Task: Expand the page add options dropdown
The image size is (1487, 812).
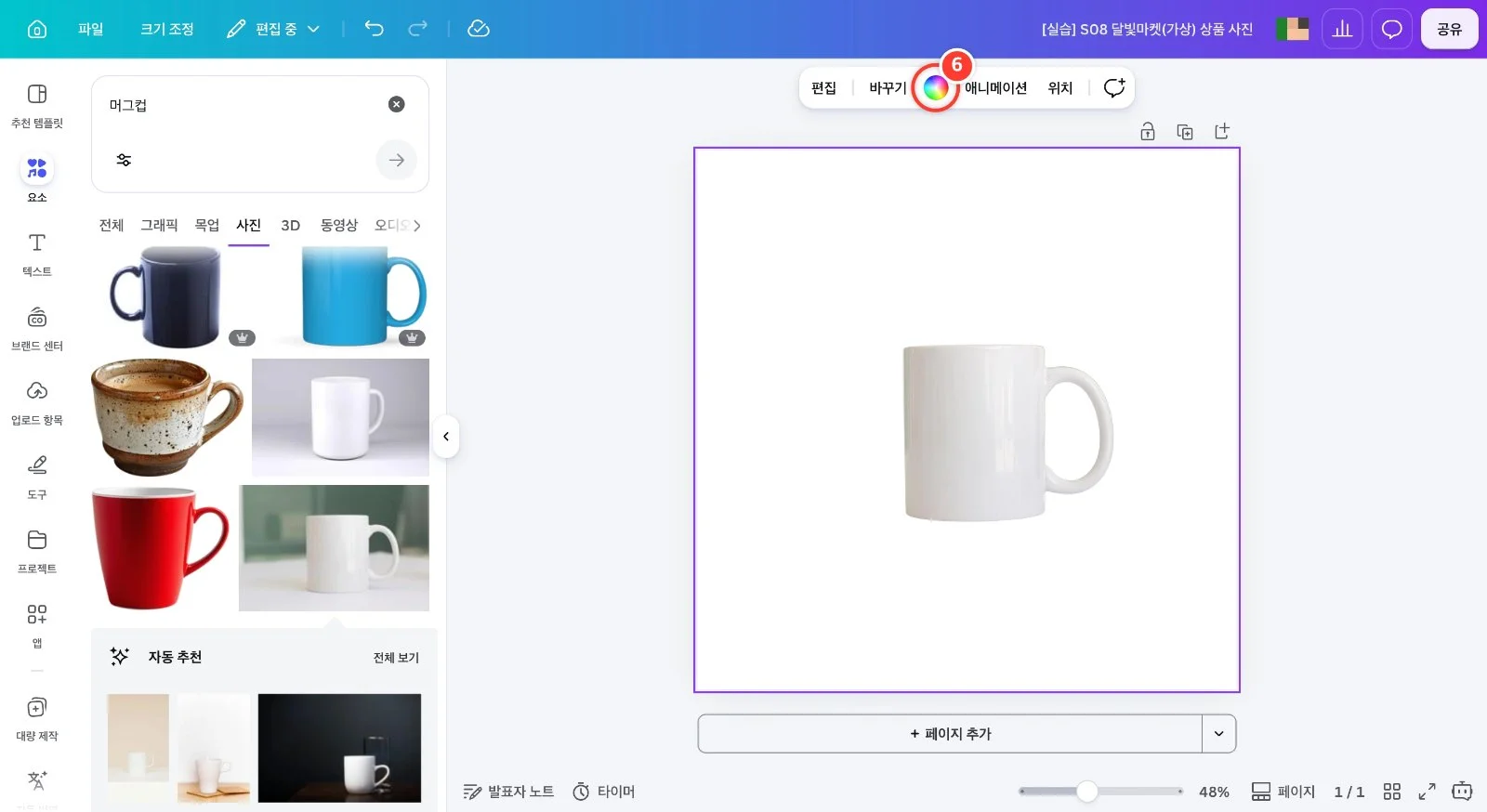Action: (1218, 734)
